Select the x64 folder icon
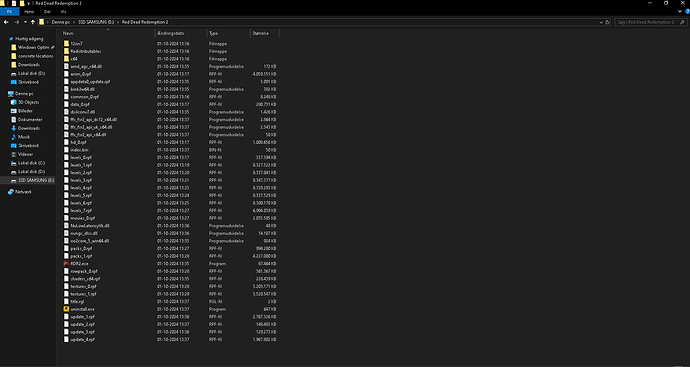The image size is (690, 367). tap(66, 59)
